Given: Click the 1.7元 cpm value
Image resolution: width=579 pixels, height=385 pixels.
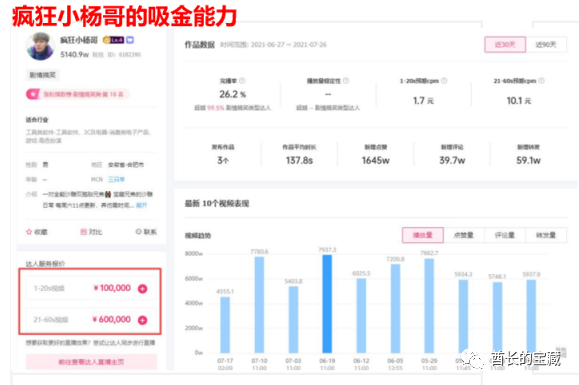Looking at the screenshot, I should pyautogui.click(x=423, y=101).
